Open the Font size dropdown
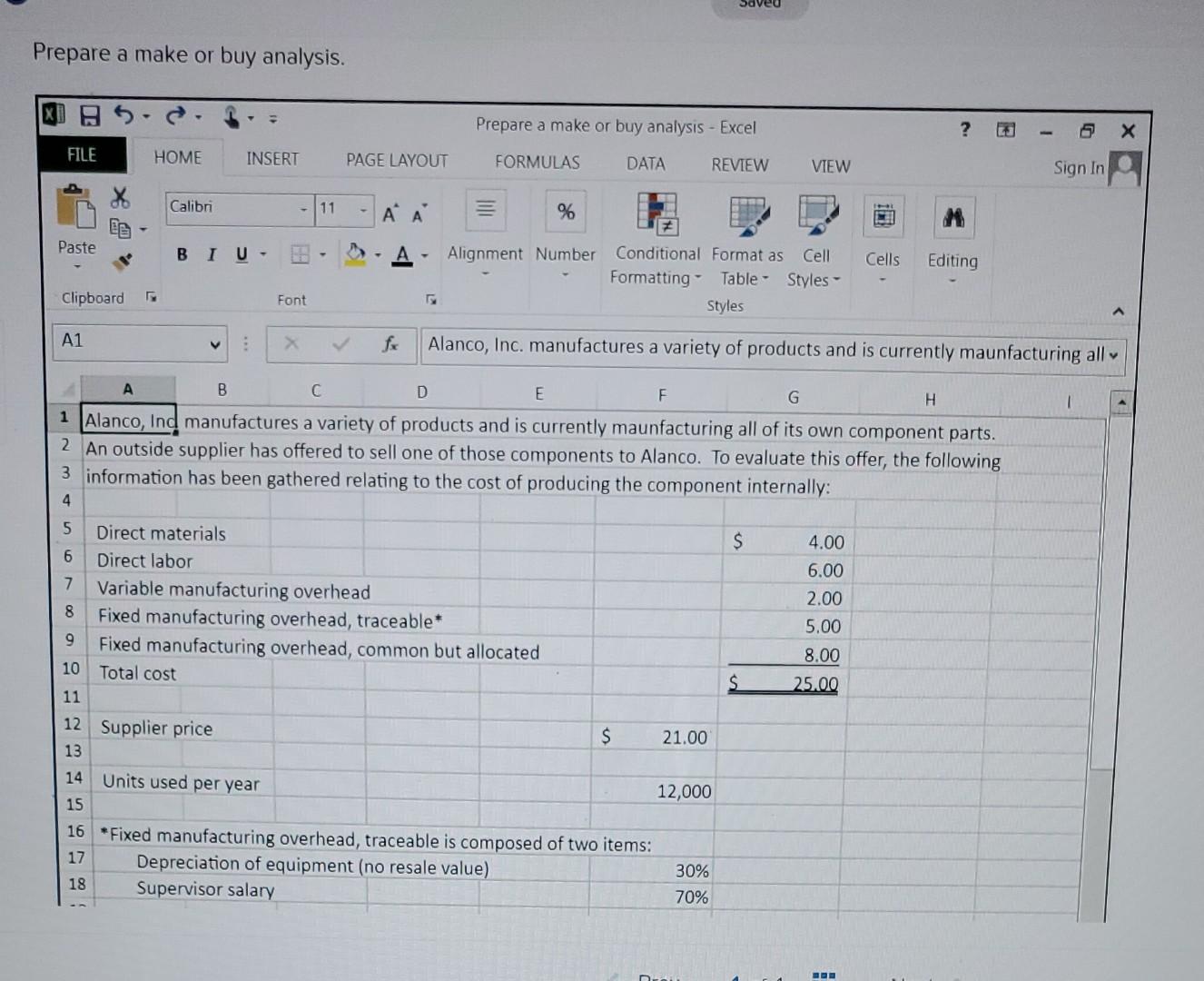 point(361,210)
